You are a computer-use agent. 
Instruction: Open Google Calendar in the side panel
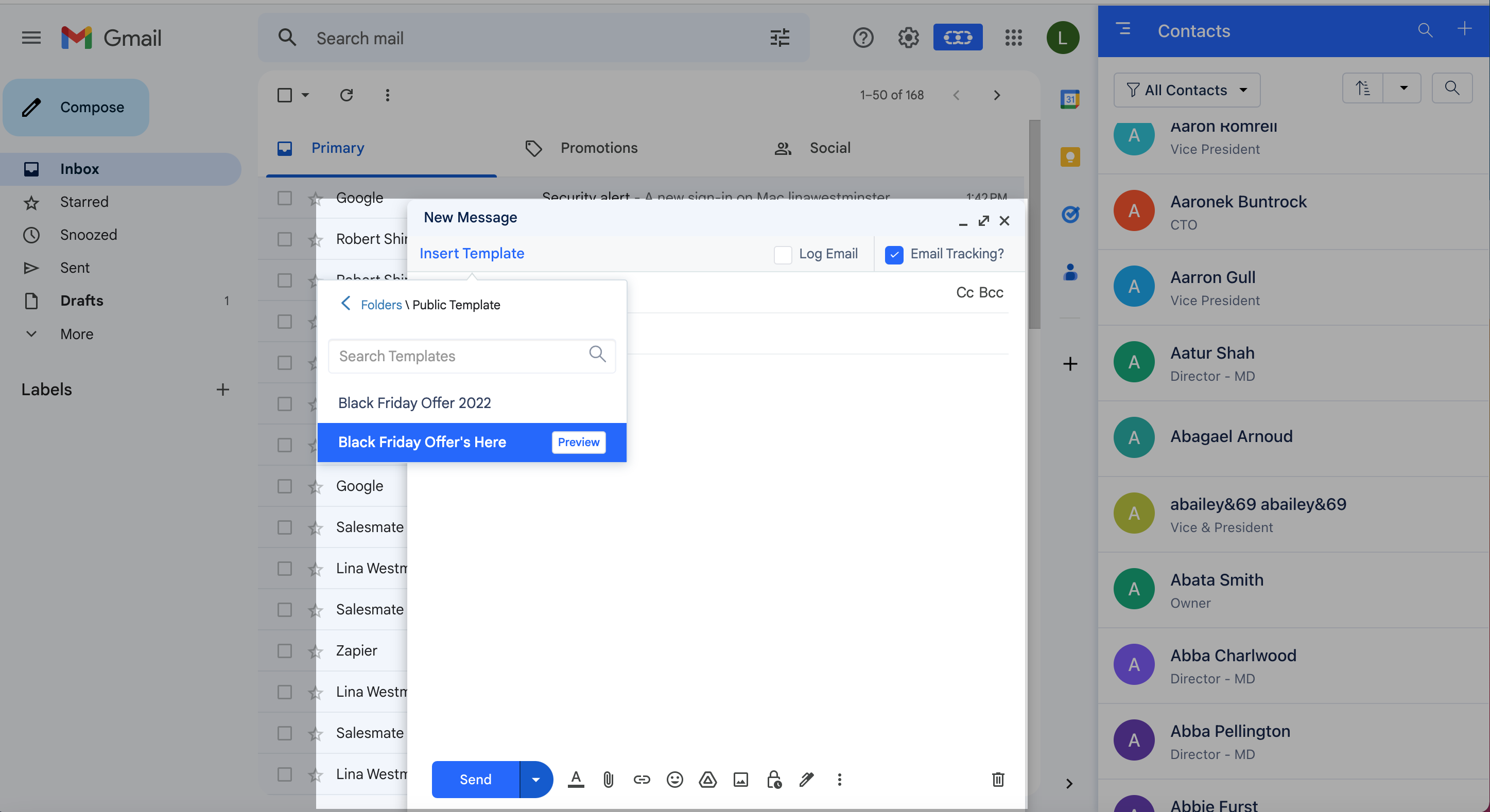tap(1069, 99)
